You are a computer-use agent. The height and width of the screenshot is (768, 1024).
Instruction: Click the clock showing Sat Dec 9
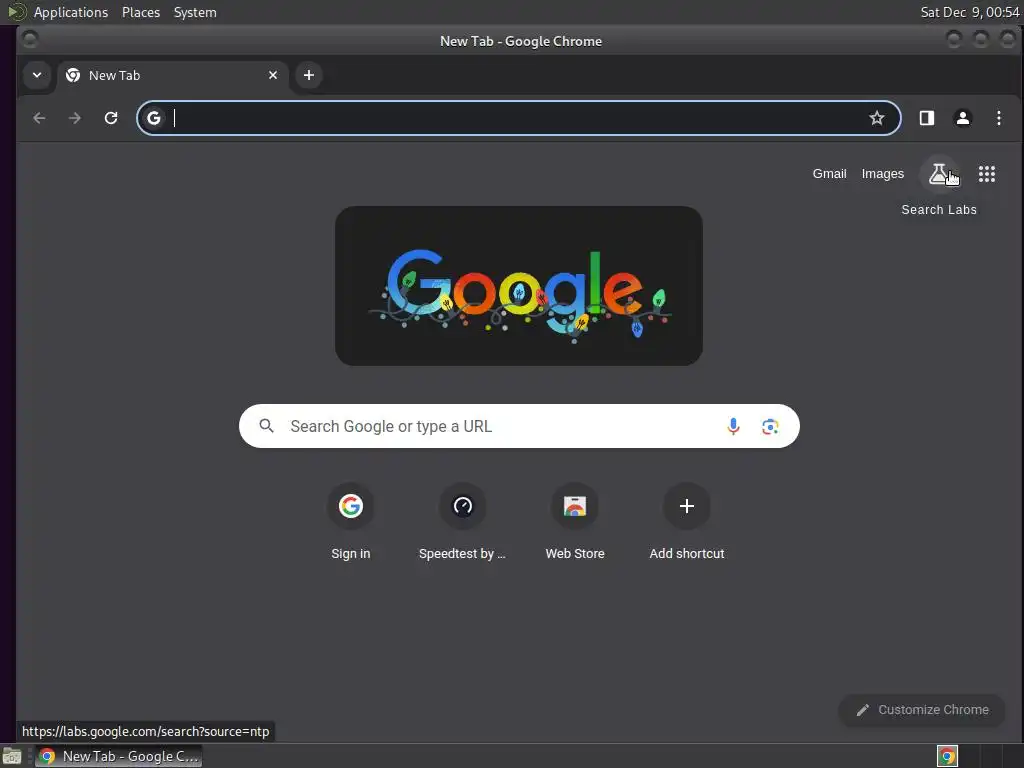coord(969,12)
